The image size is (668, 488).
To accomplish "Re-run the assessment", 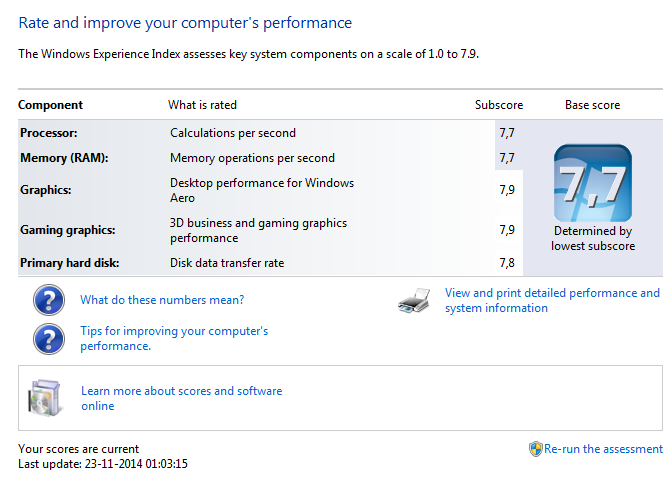I will (x=603, y=450).
